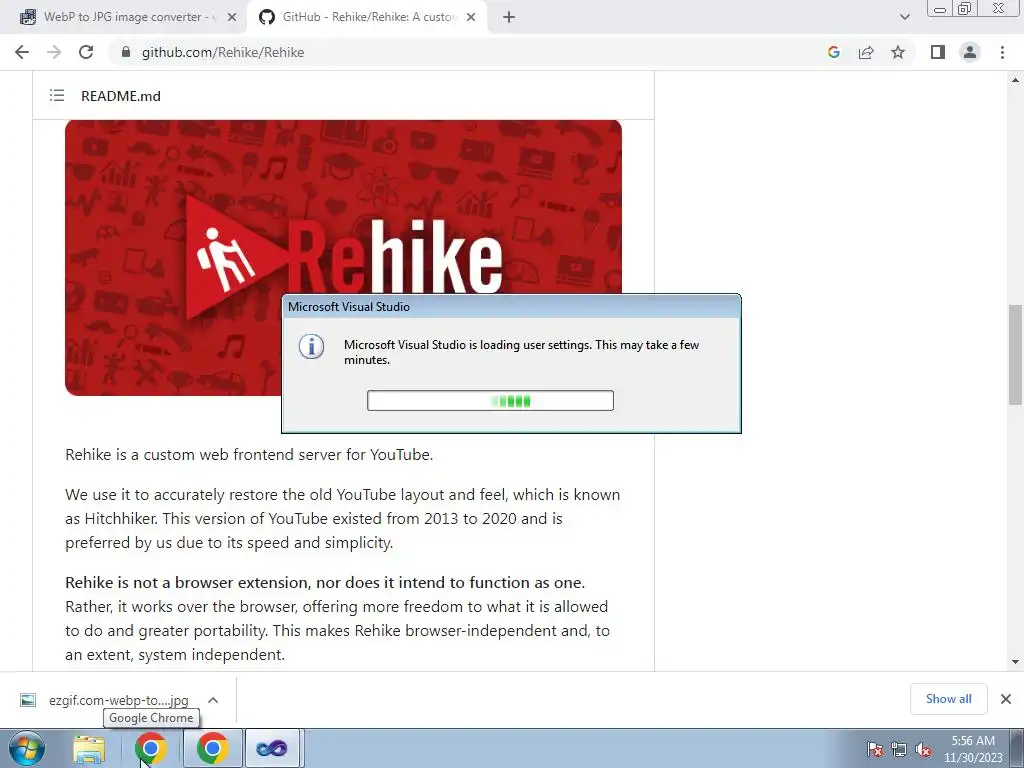This screenshot has width=1024, height=768.
Task: Click the browser forward arrow
Action: (x=54, y=52)
